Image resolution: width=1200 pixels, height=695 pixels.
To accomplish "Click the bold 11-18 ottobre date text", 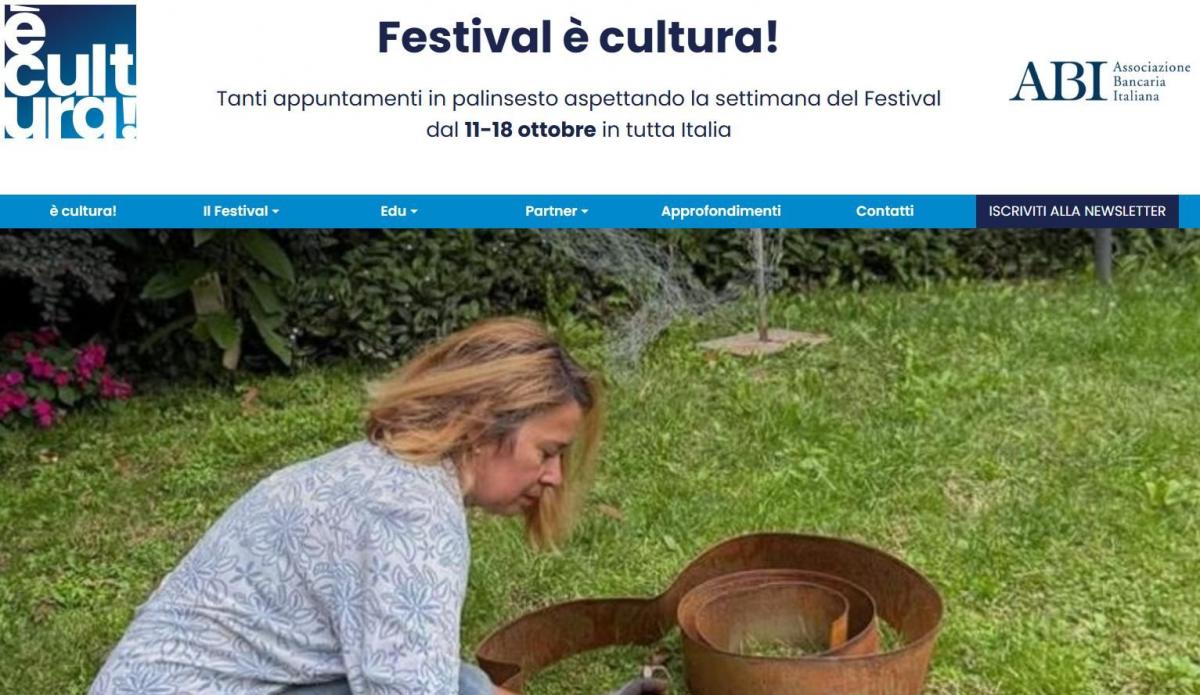I will 530,130.
